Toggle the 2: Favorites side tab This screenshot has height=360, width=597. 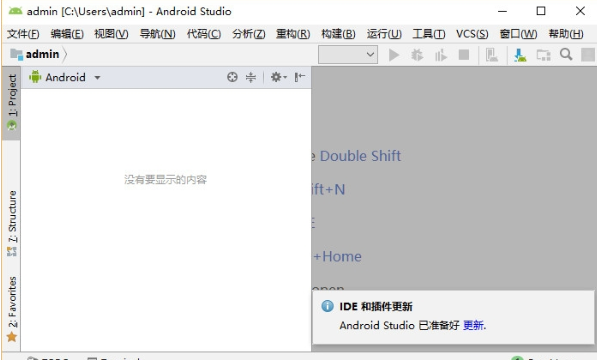pos(12,309)
